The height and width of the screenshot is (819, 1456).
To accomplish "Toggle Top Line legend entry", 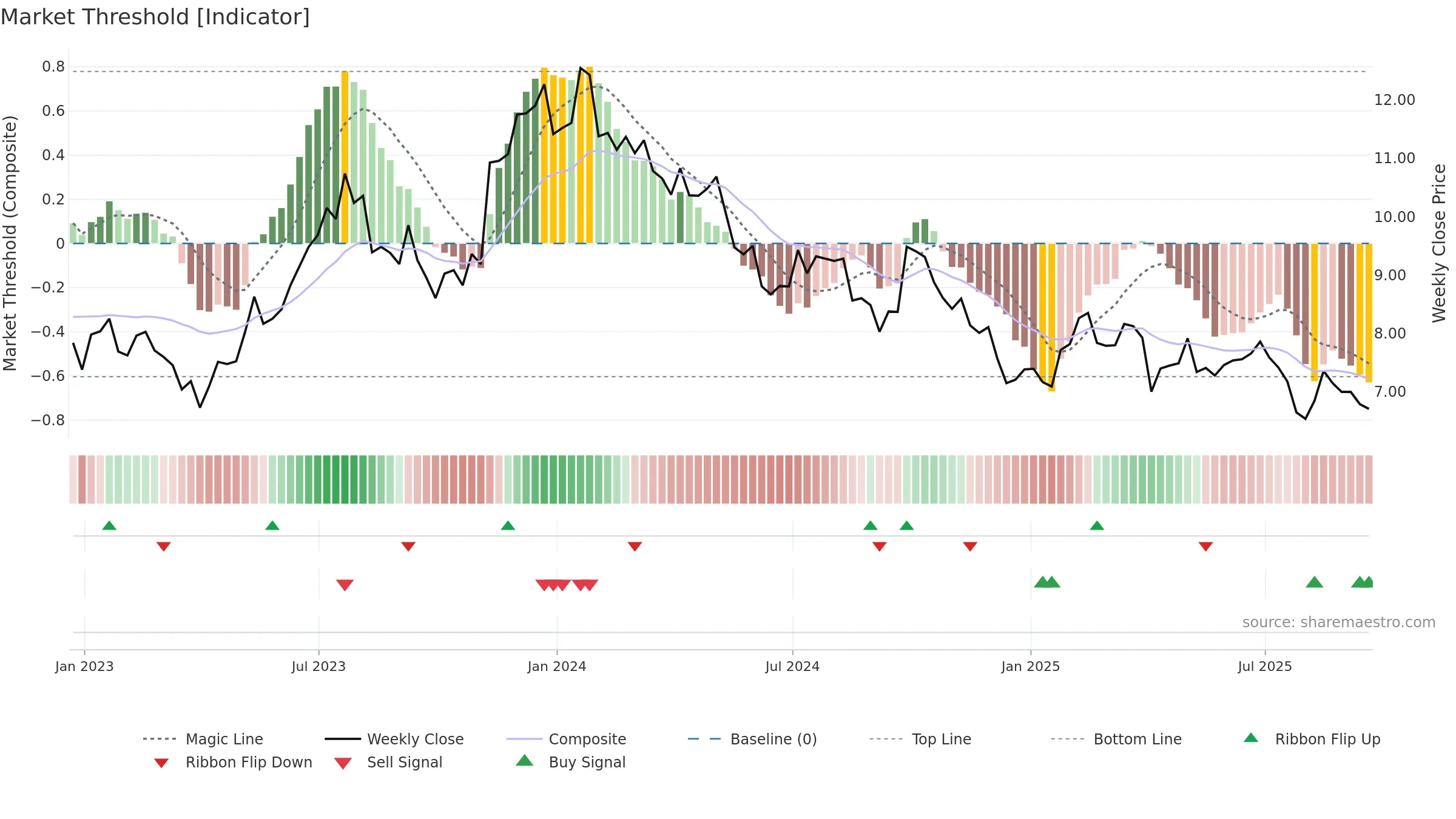I will pos(920,739).
